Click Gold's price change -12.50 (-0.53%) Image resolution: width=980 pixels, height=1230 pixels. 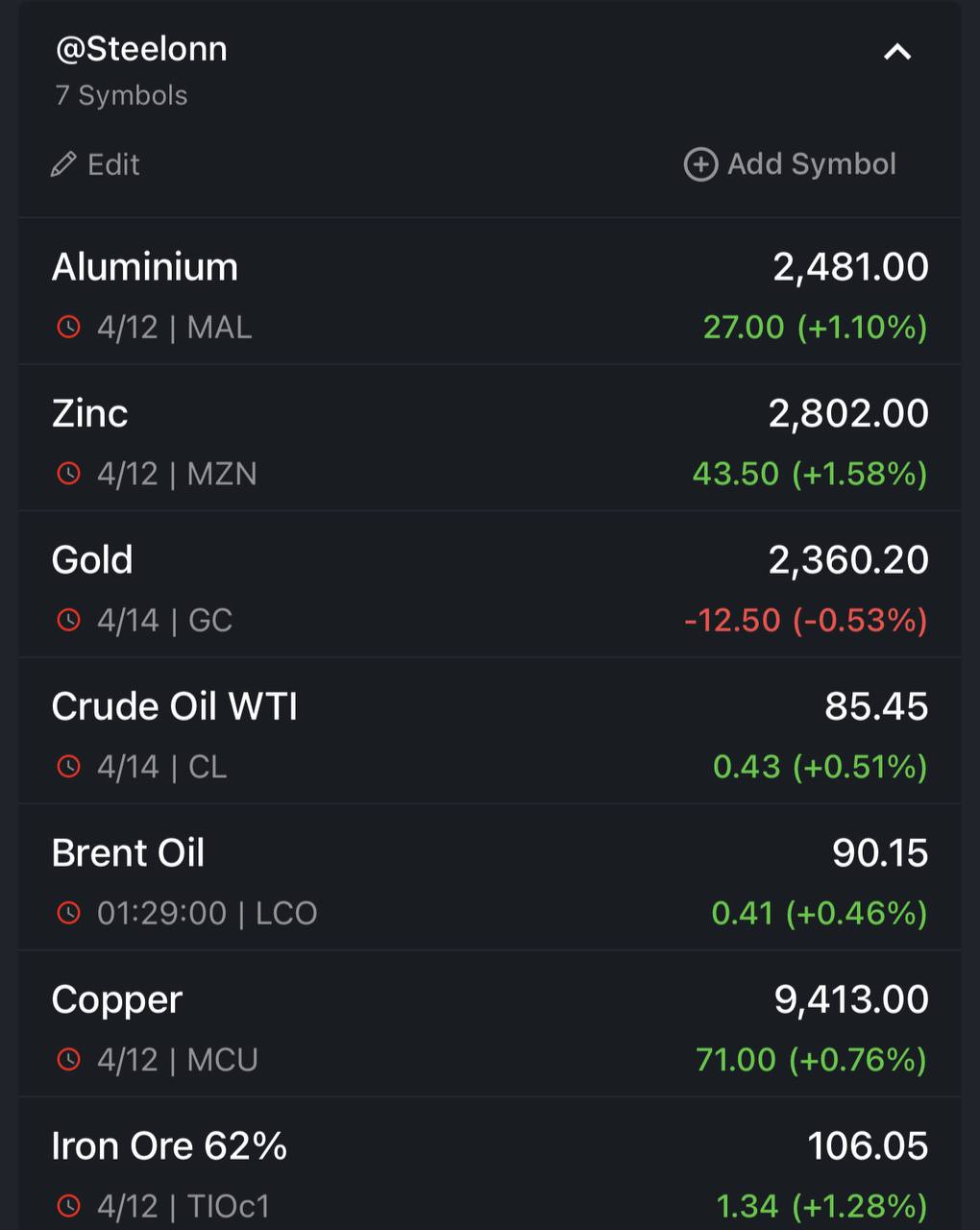click(806, 620)
